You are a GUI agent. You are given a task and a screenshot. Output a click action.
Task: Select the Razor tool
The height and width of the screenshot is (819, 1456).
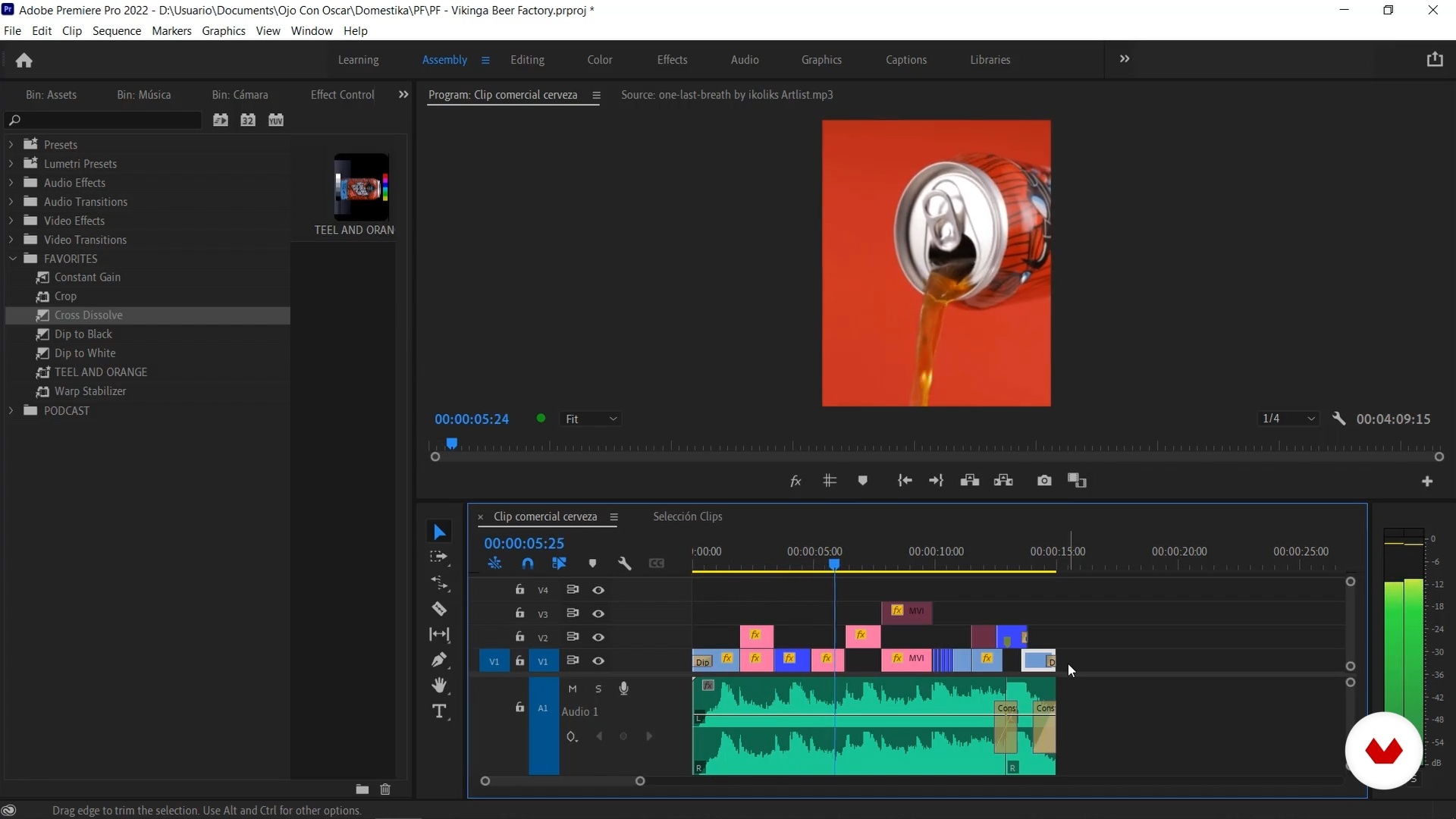439,609
